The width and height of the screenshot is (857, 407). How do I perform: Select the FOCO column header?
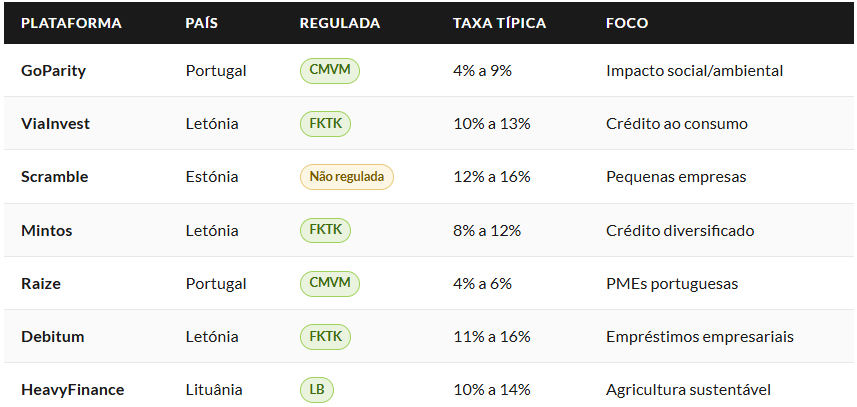[x=627, y=23]
